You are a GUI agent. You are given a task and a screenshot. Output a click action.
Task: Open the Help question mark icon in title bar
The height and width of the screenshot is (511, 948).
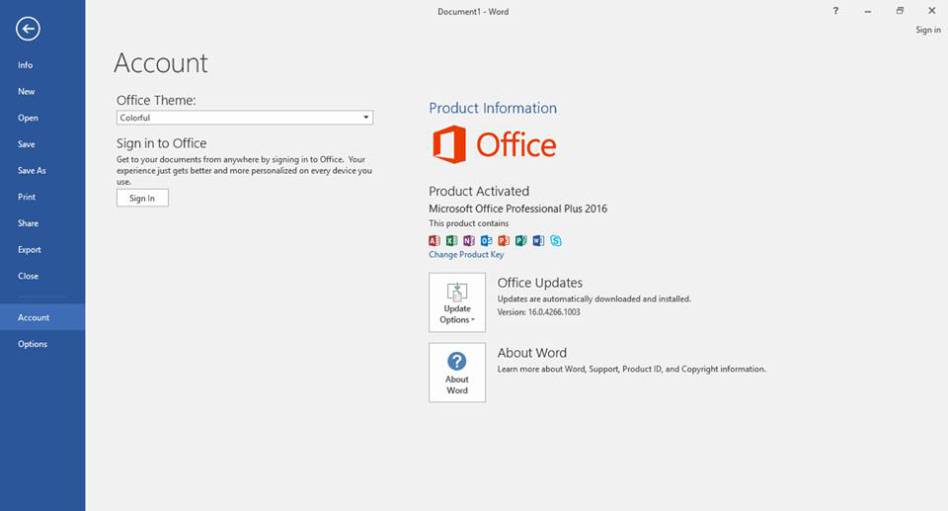pyautogui.click(x=836, y=11)
